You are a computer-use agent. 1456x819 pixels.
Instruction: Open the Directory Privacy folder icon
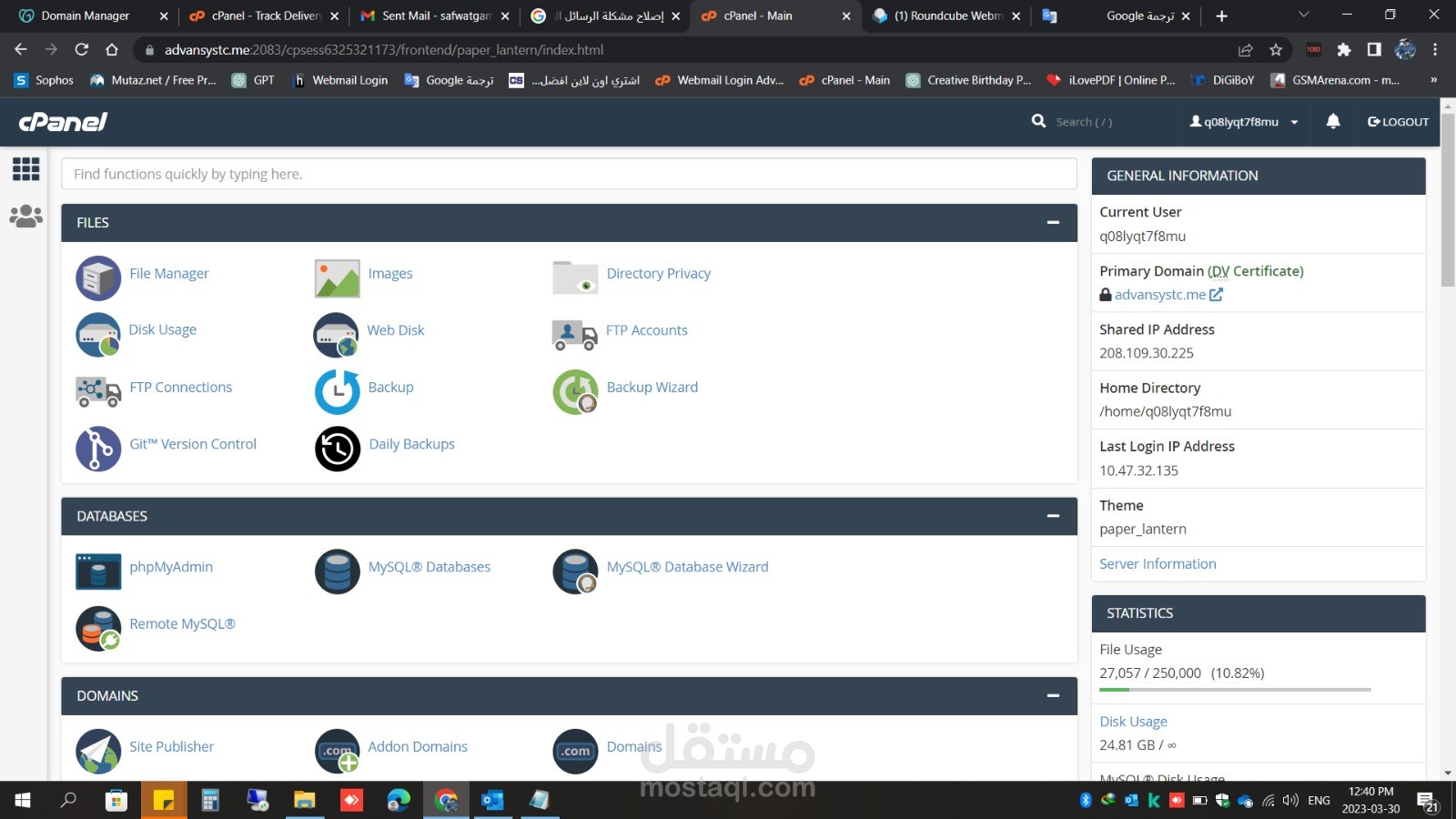[x=575, y=278]
